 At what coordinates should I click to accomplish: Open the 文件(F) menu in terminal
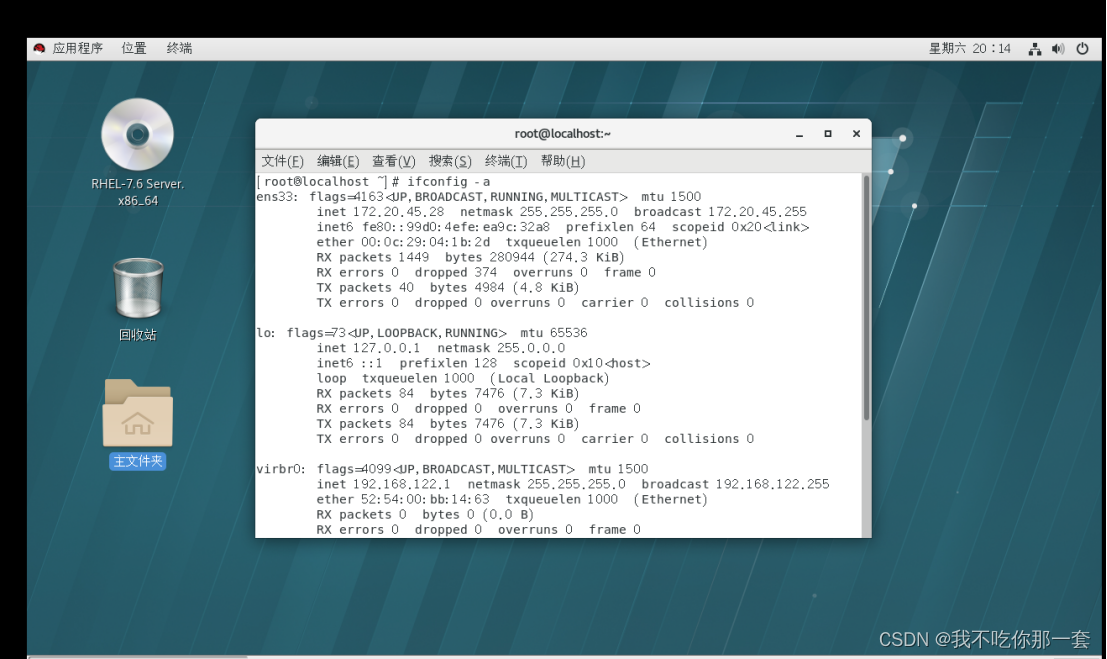(282, 161)
